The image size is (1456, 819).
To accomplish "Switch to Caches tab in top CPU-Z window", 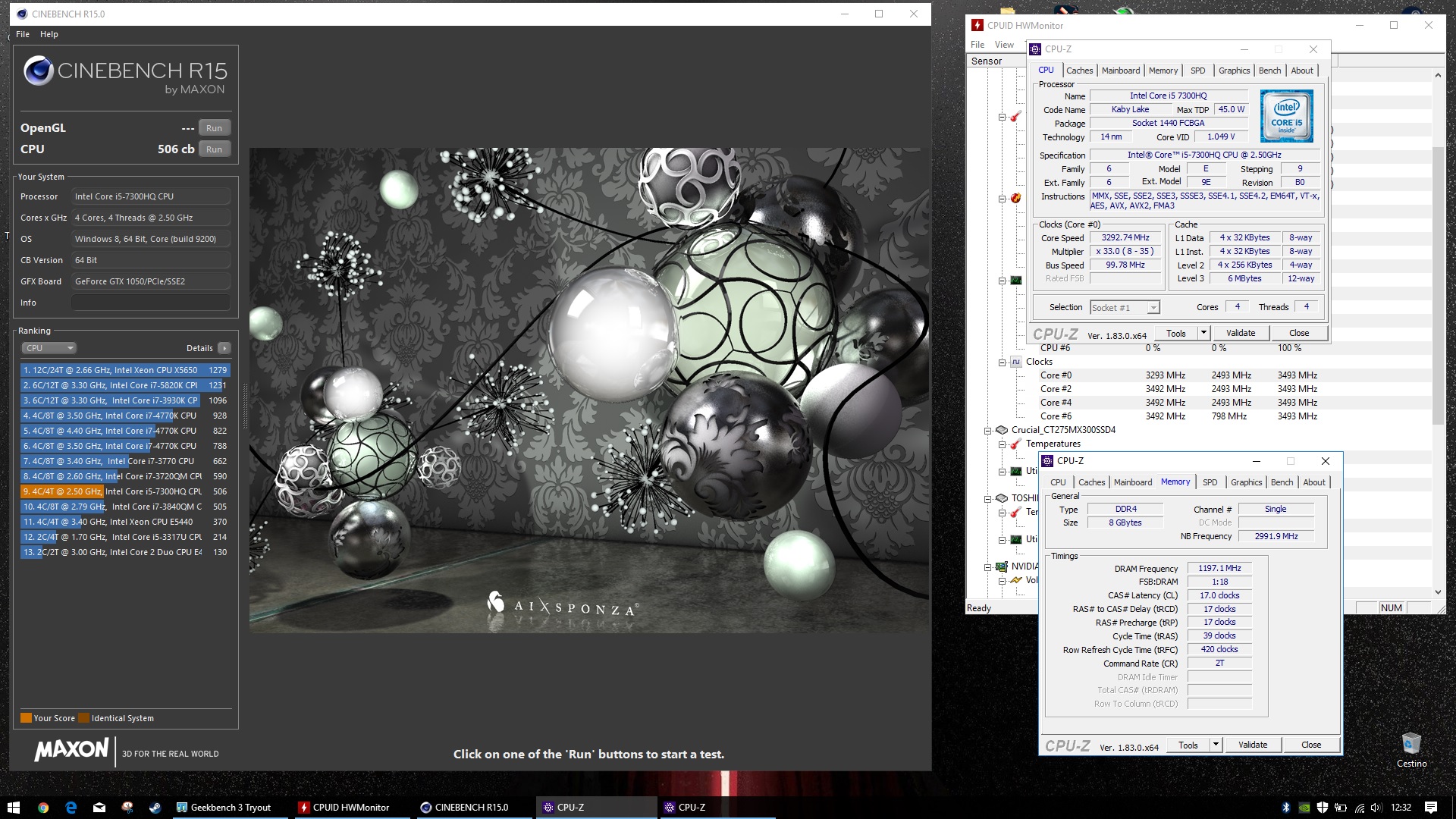I will pyautogui.click(x=1079, y=71).
